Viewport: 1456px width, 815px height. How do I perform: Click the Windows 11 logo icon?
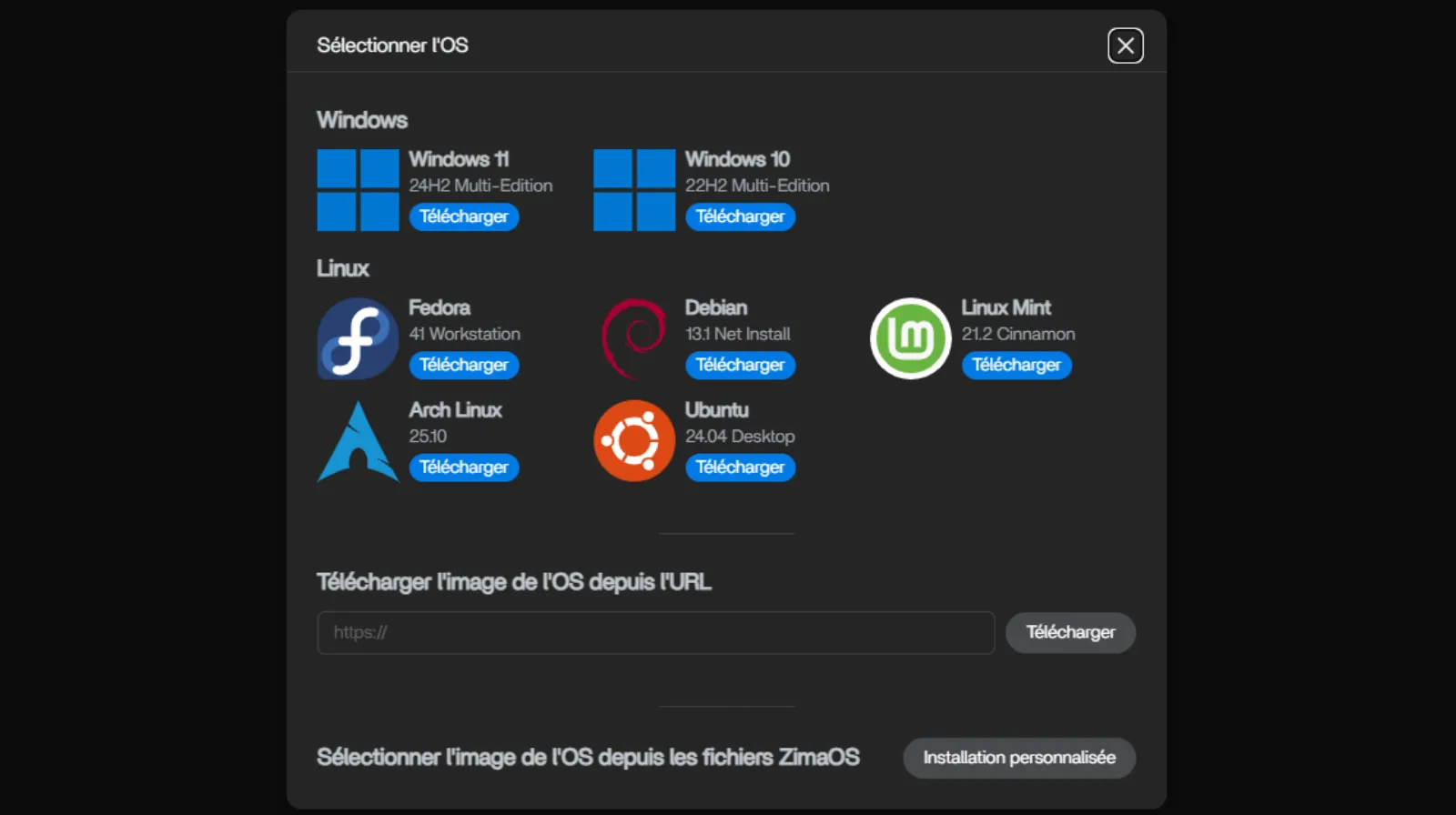[358, 190]
